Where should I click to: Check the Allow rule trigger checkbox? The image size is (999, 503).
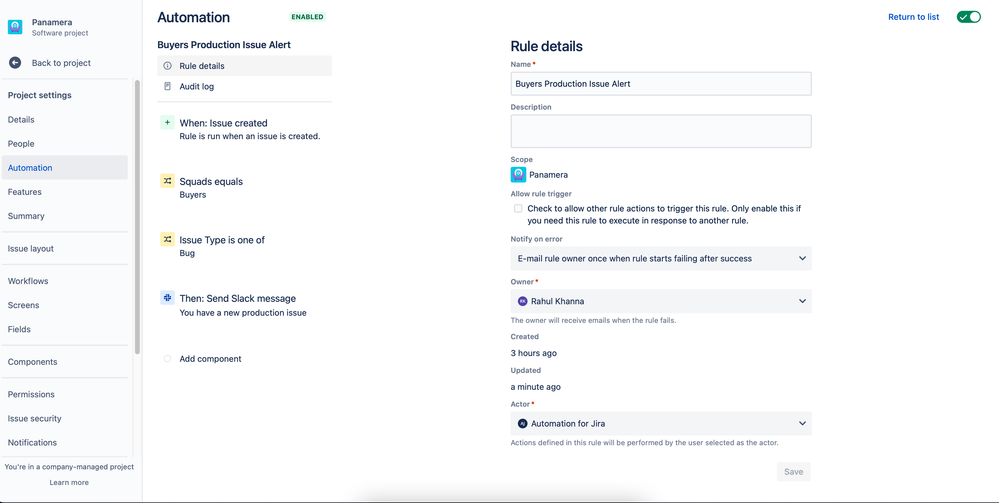tap(518, 208)
